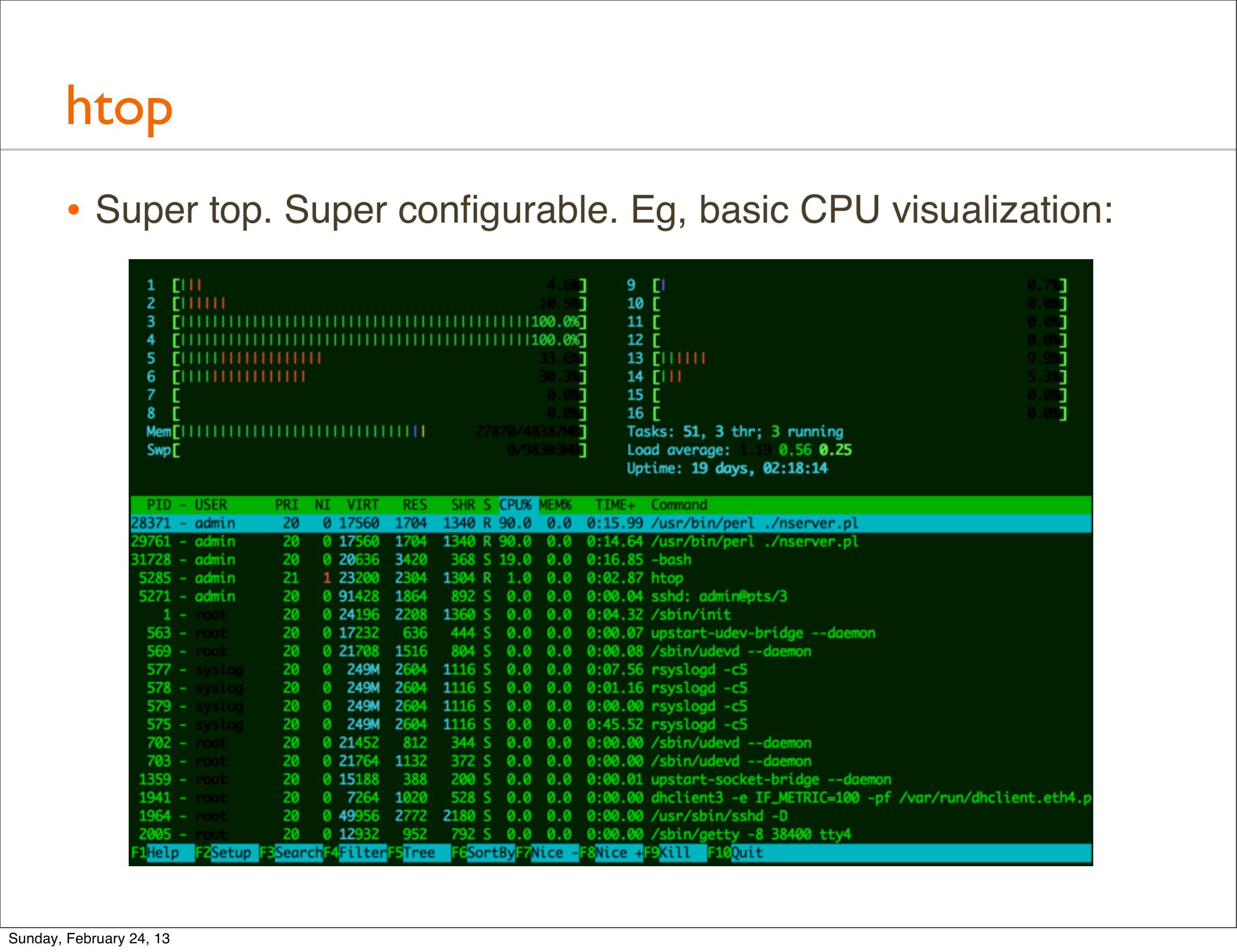
Task: Click the CPU 3 usage meter bar
Action: [379, 322]
